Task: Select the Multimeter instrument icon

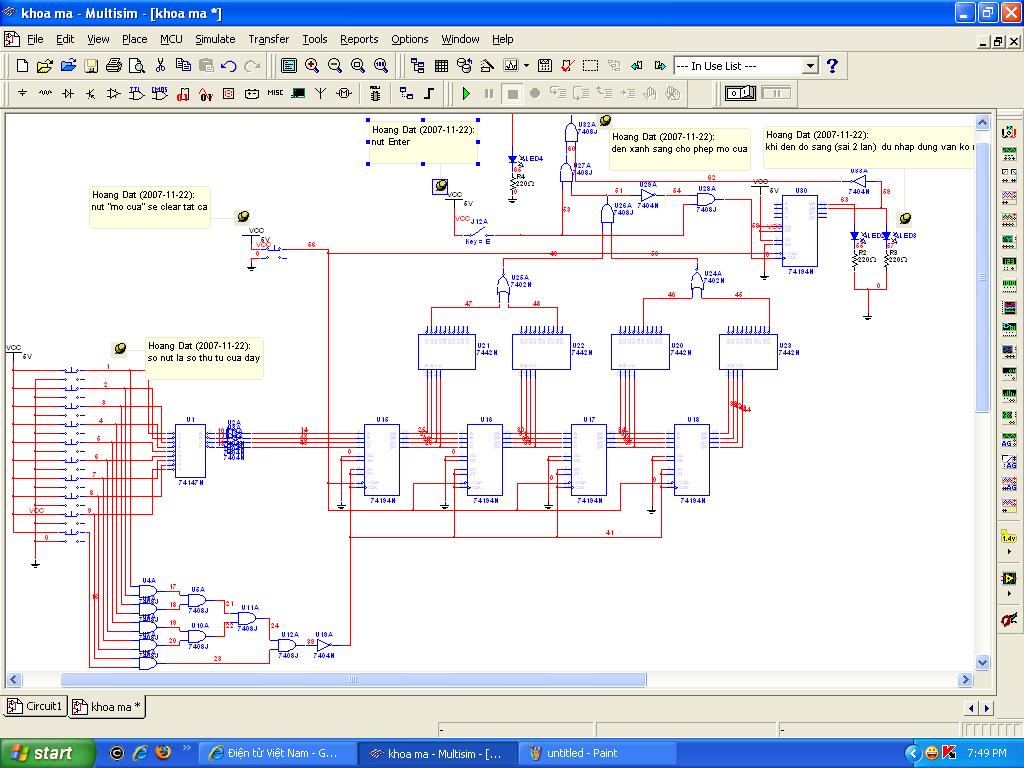Action: [1009, 133]
